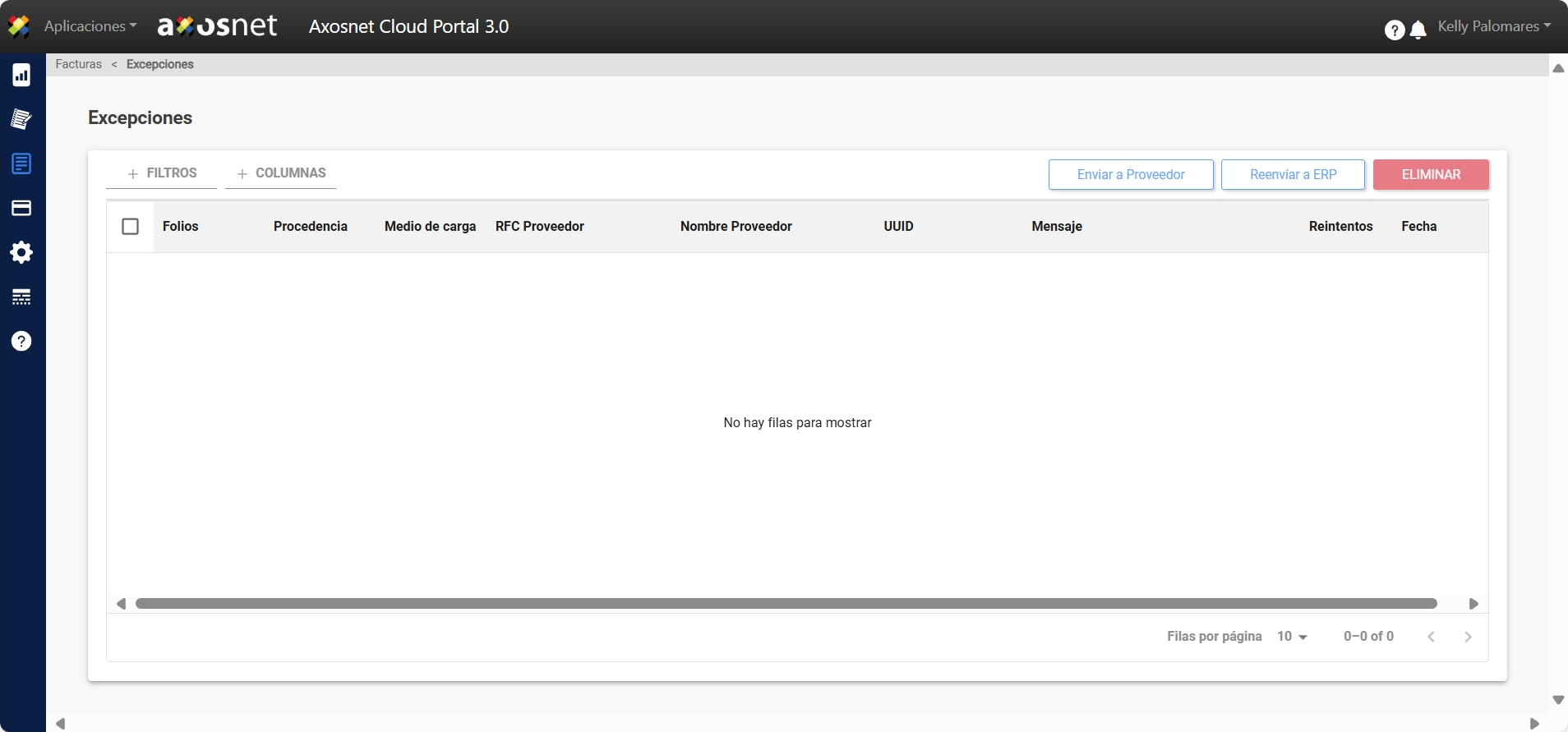
Task: Go to Facturas breadcrumb link
Action: [79, 64]
